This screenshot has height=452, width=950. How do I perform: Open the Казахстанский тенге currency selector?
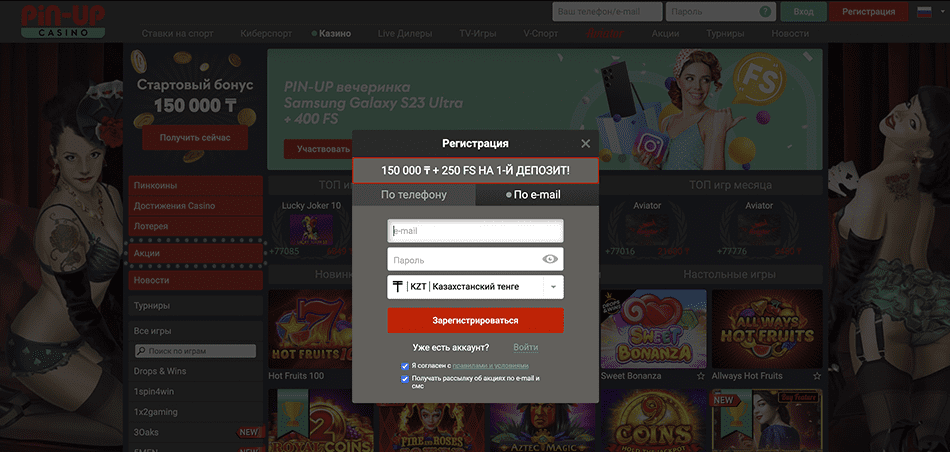point(476,287)
